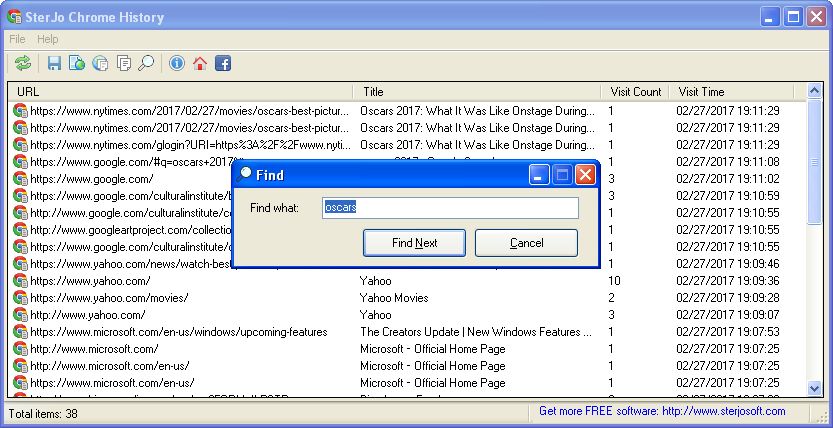Viewport: 833px width, 428px height.
Task: Sort by the Visit Count column header
Action: click(635, 92)
